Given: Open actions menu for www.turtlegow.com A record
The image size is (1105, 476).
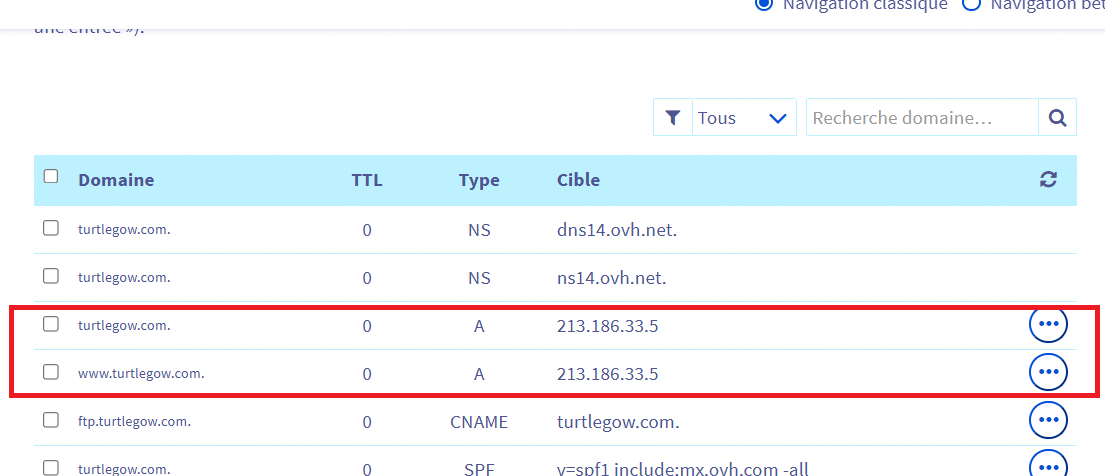Looking at the screenshot, I should click(1048, 373).
